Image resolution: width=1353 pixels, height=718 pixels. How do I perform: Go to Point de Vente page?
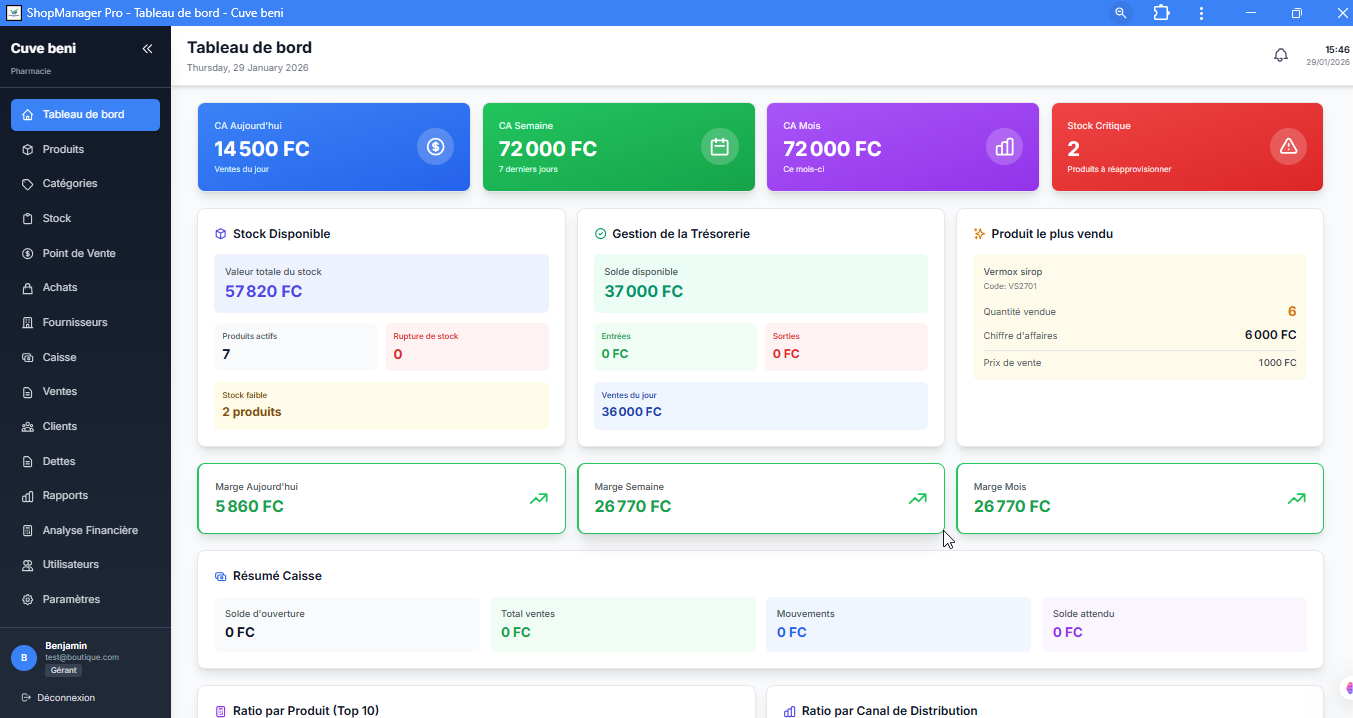[79, 253]
